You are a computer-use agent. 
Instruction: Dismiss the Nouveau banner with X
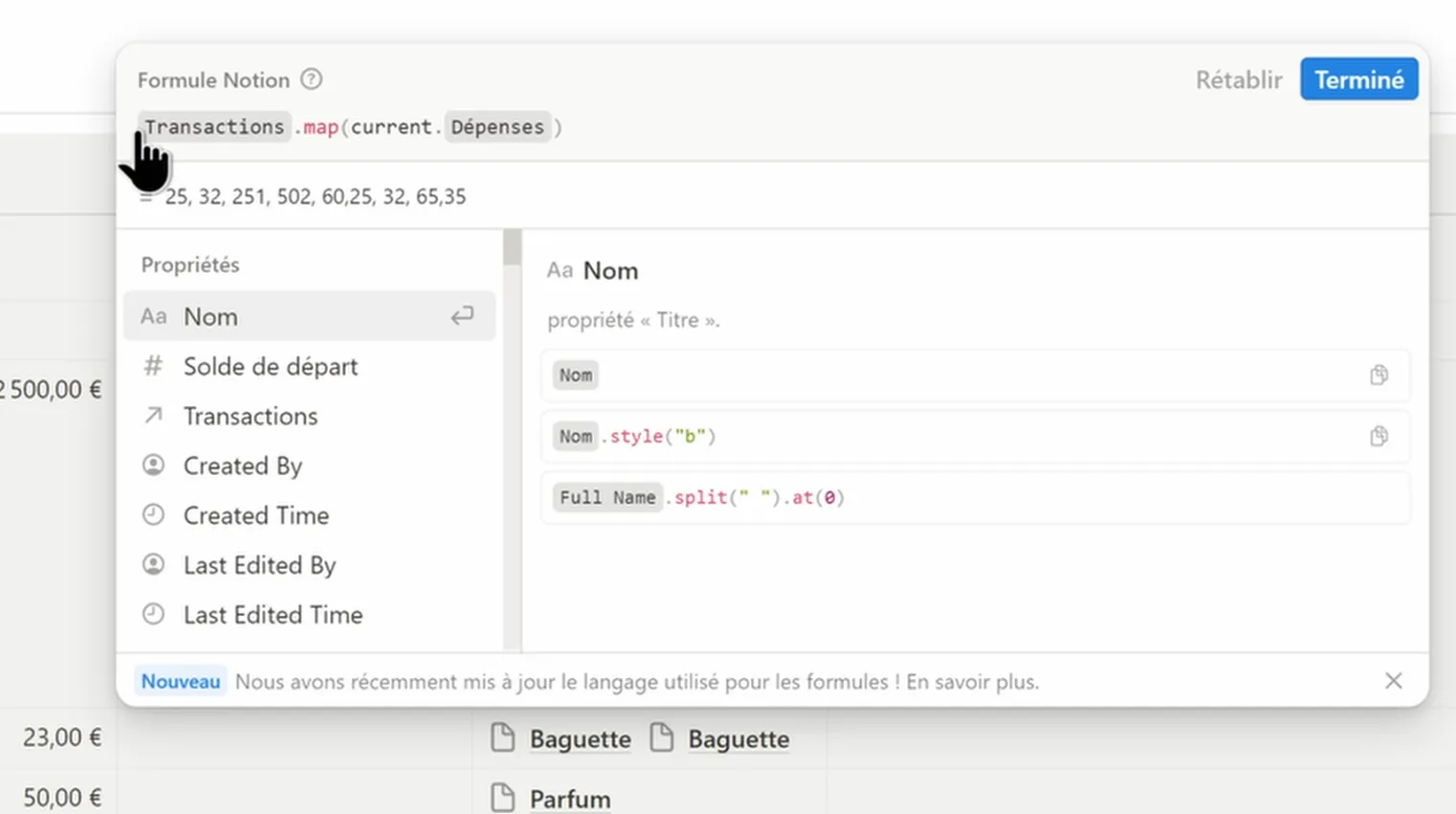pyautogui.click(x=1393, y=681)
